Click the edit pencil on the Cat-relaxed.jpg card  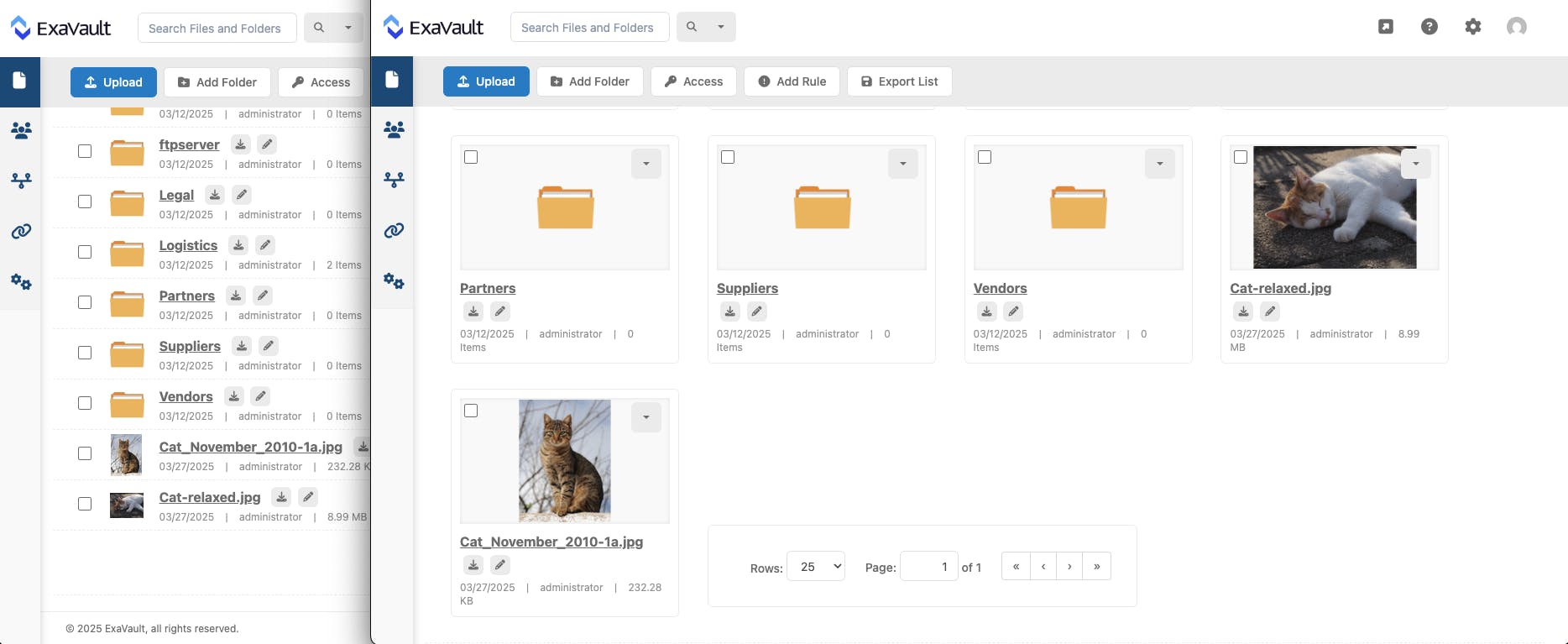tap(1271, 312)
